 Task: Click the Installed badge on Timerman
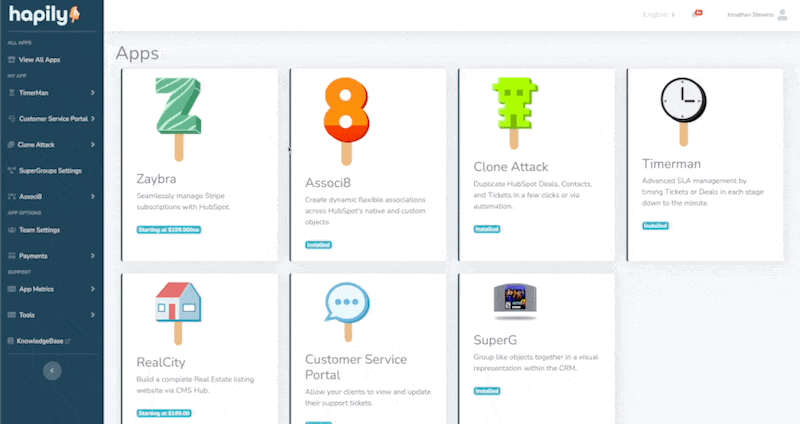pyautogui.click(x=655, y=226)
